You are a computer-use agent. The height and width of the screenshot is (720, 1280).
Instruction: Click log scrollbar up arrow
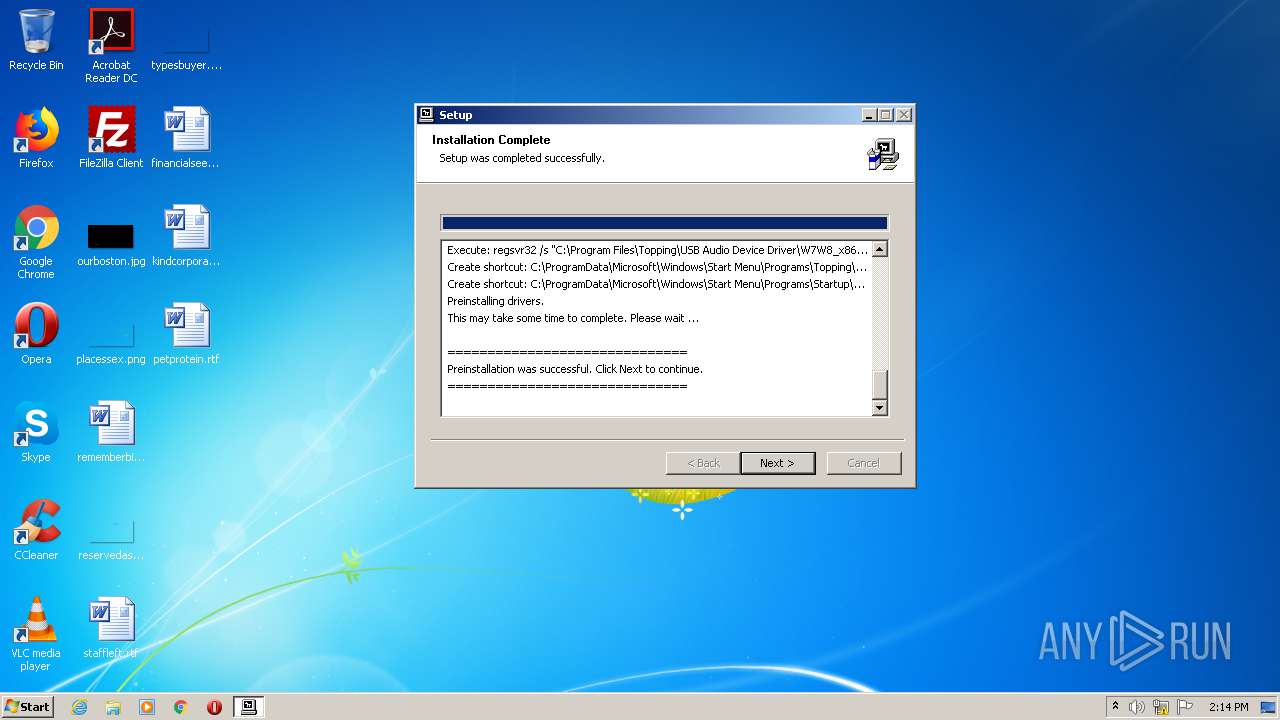point(880,250)
